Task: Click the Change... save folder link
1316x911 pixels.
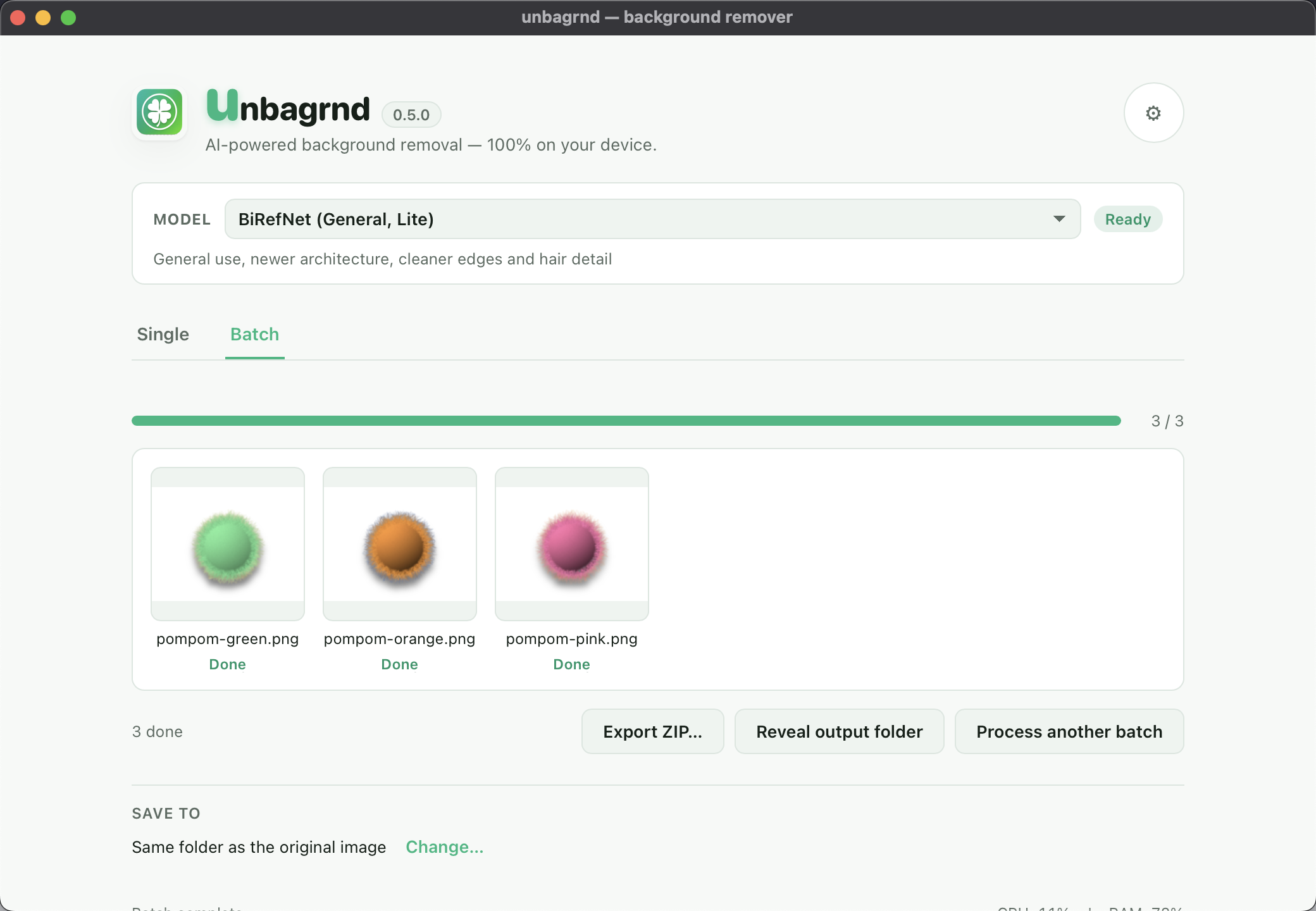Action: [x=445, y=847]
